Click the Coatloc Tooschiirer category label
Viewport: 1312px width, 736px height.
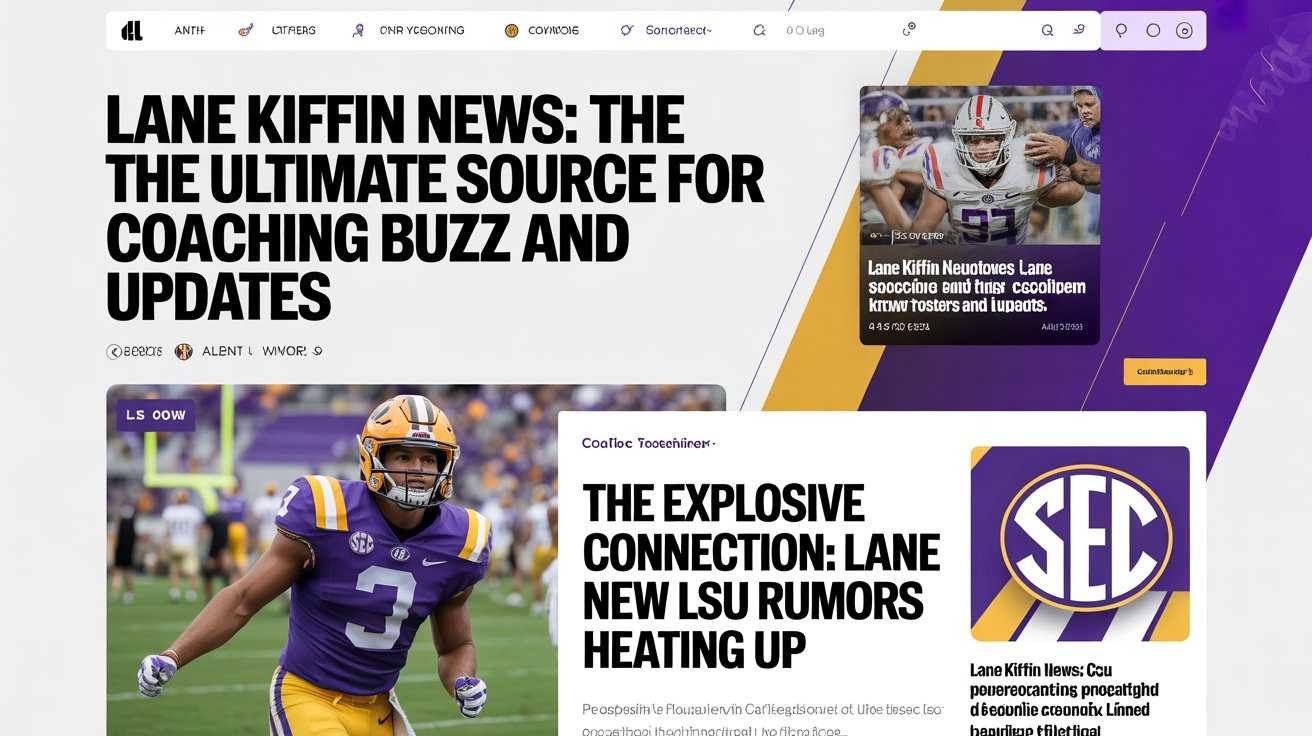(648, 443)
